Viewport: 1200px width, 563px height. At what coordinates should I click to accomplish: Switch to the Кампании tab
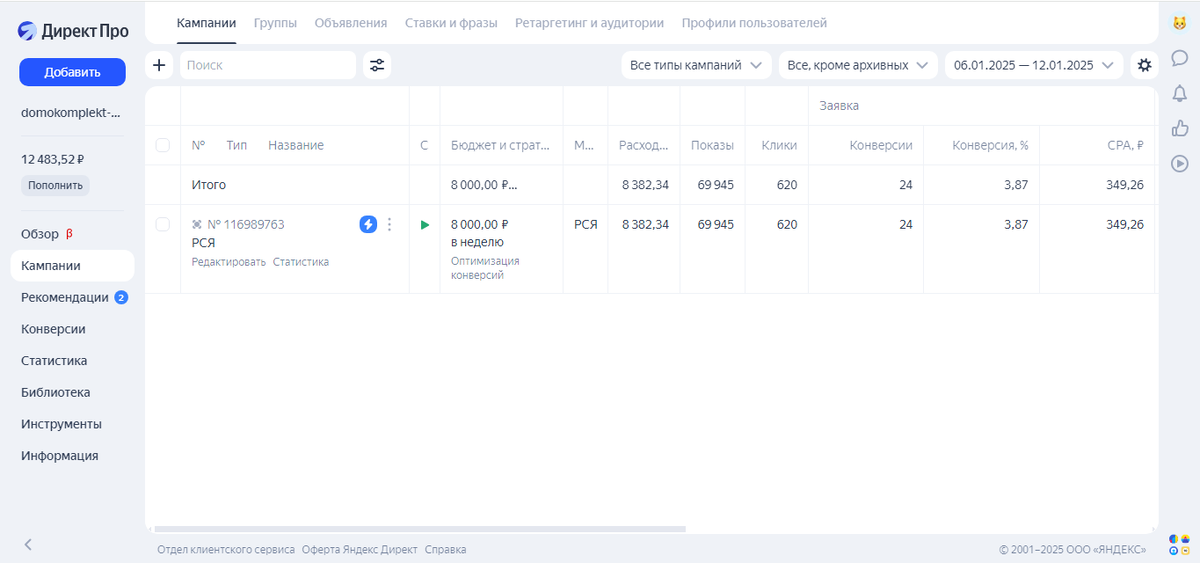pyautogui.click(x=206, y=23)
